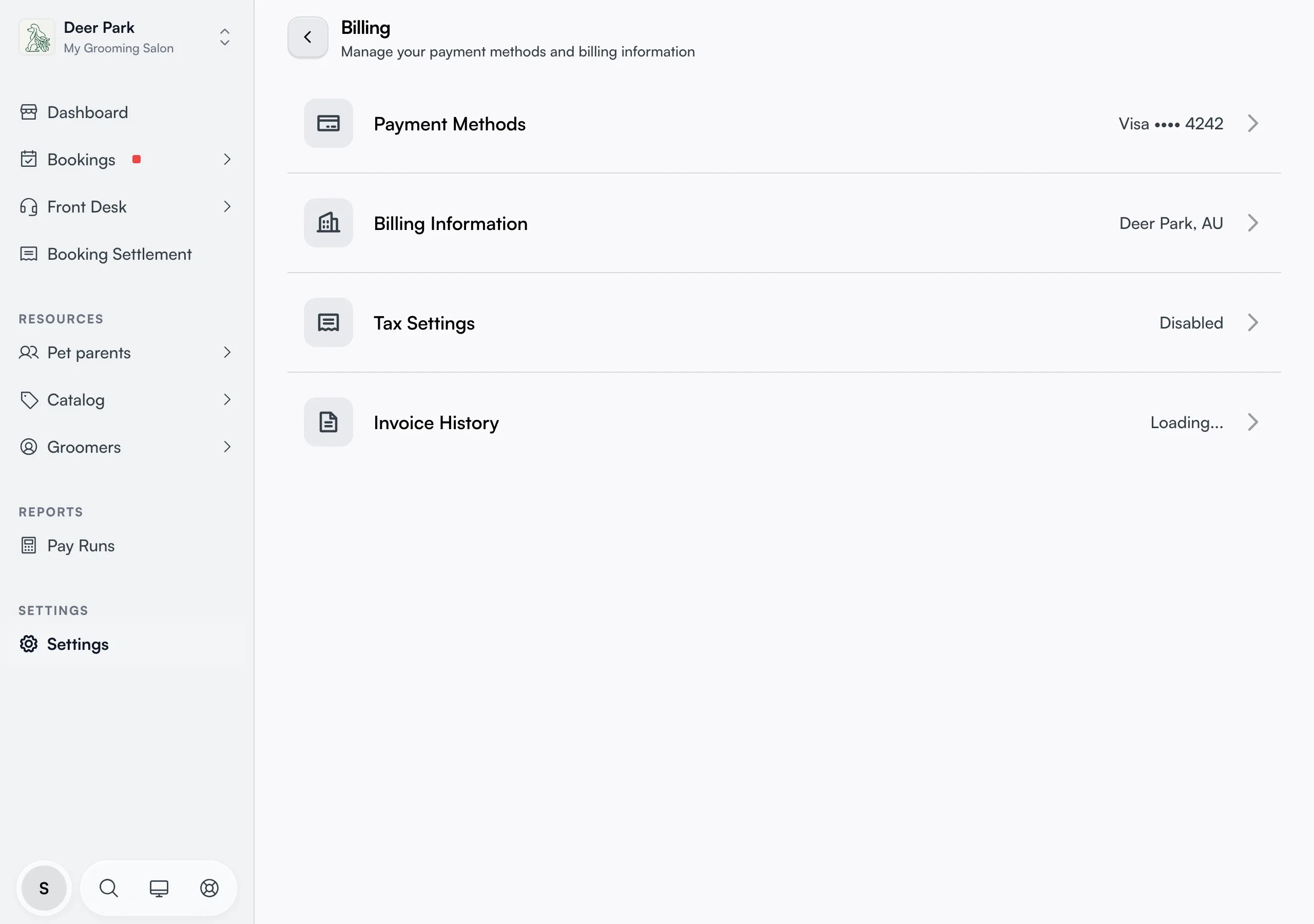
Task: Click the Catalog tag icon
Action: coord(29,399)
